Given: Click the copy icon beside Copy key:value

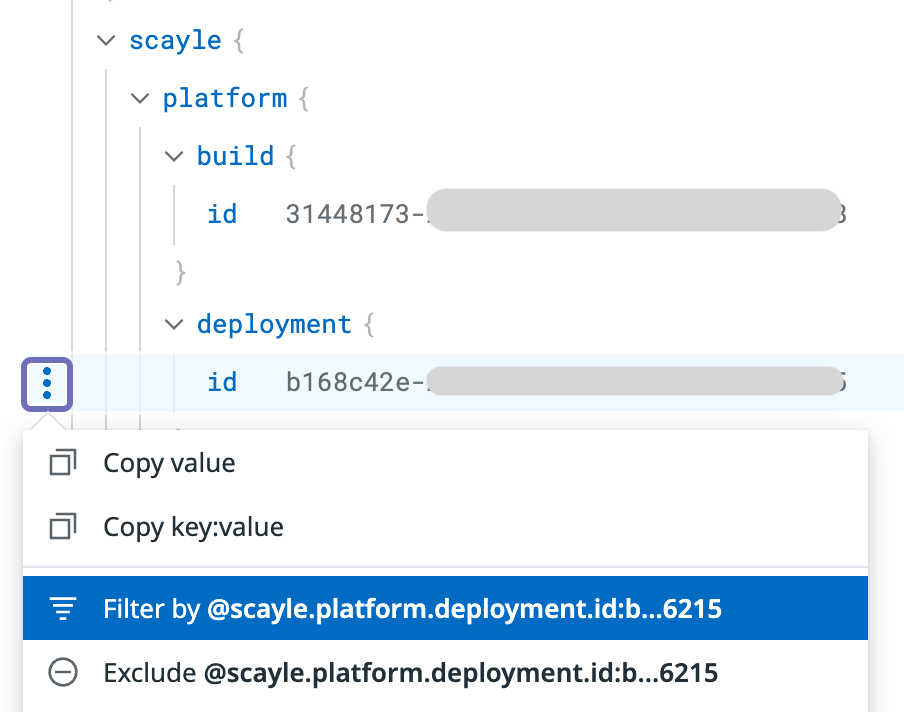Looking at the screenshot, I should [62, 527].
